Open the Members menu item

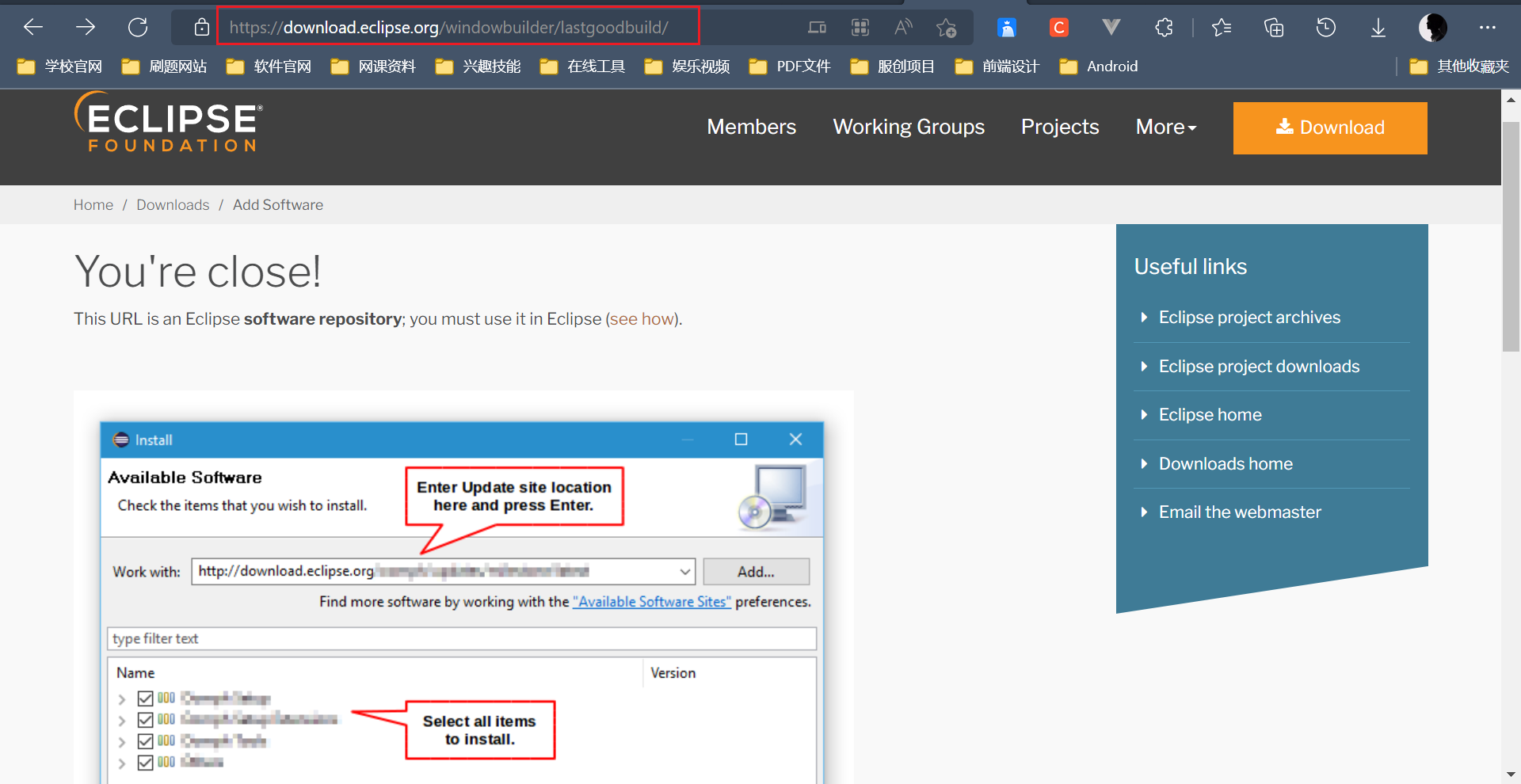(x=751, y=127)
